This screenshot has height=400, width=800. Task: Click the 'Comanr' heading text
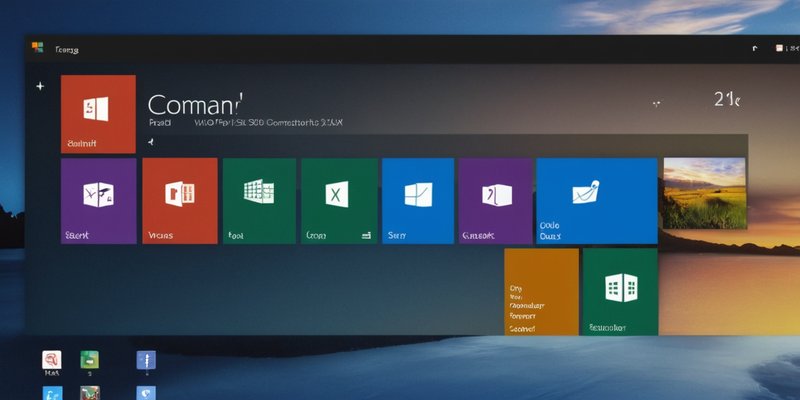(195, 104)
